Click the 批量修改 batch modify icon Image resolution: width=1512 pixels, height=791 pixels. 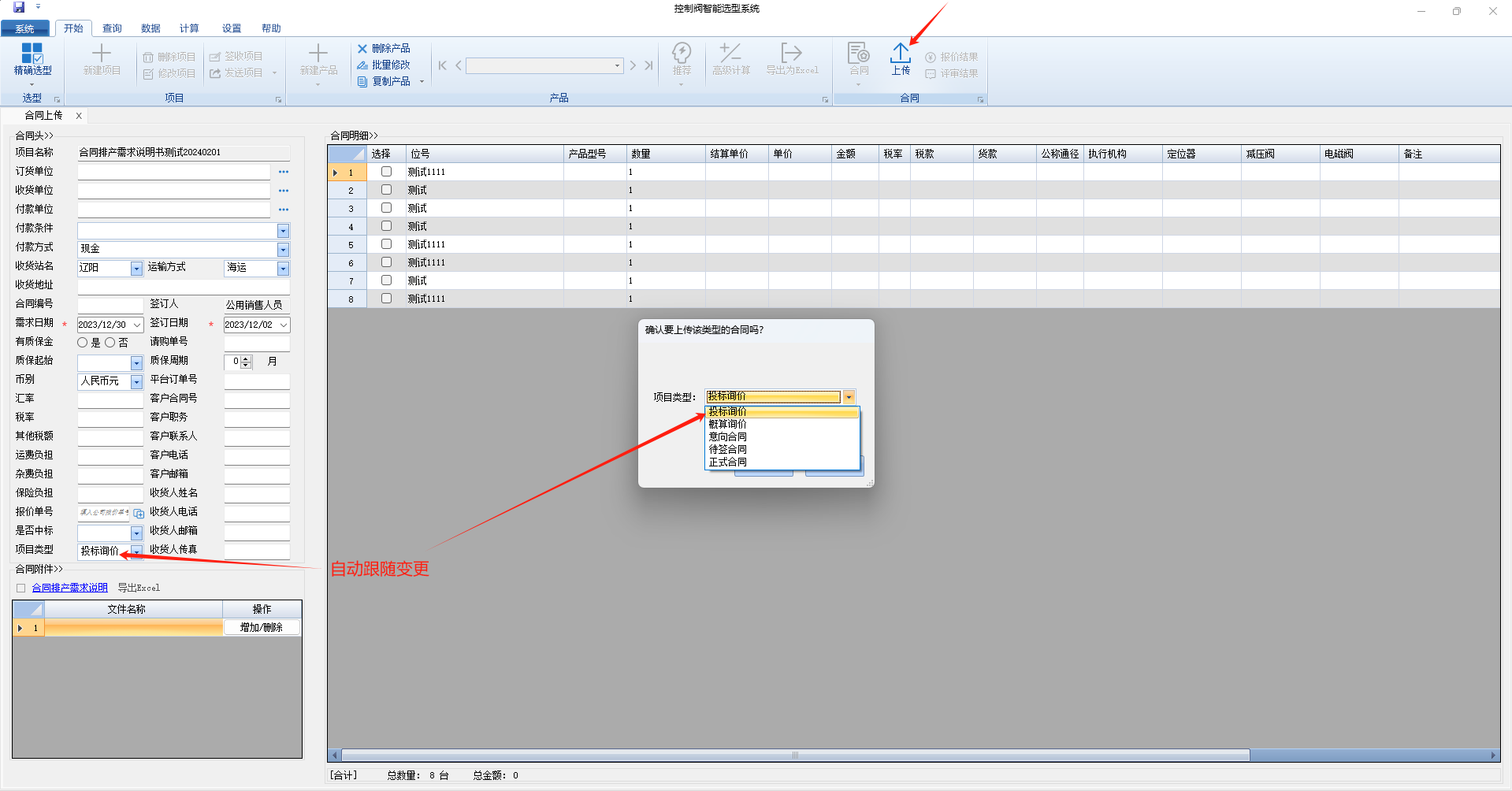pyautogui.click(x=362, y=65)
